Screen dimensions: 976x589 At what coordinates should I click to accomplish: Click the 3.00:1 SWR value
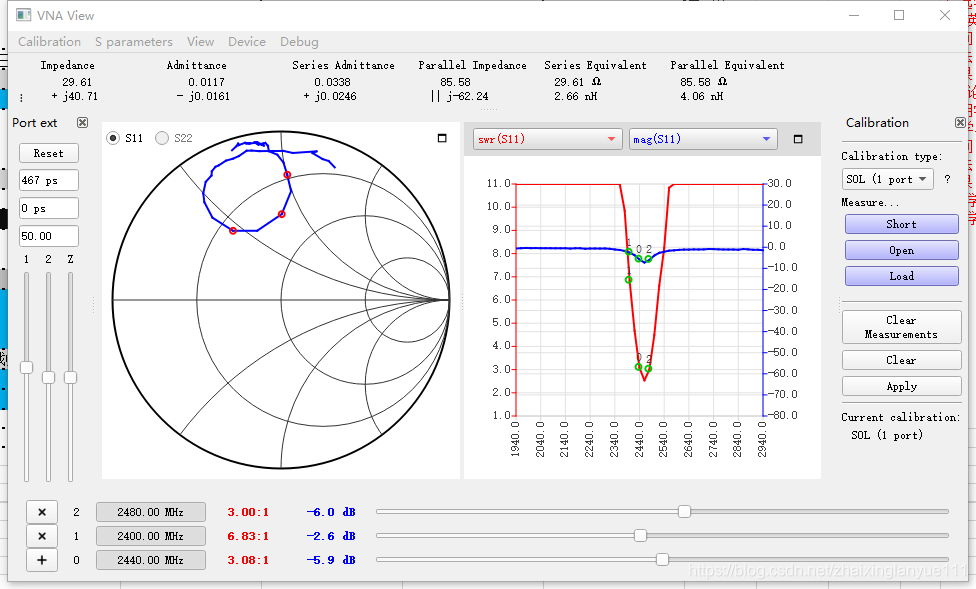click(x=248, y=512)
